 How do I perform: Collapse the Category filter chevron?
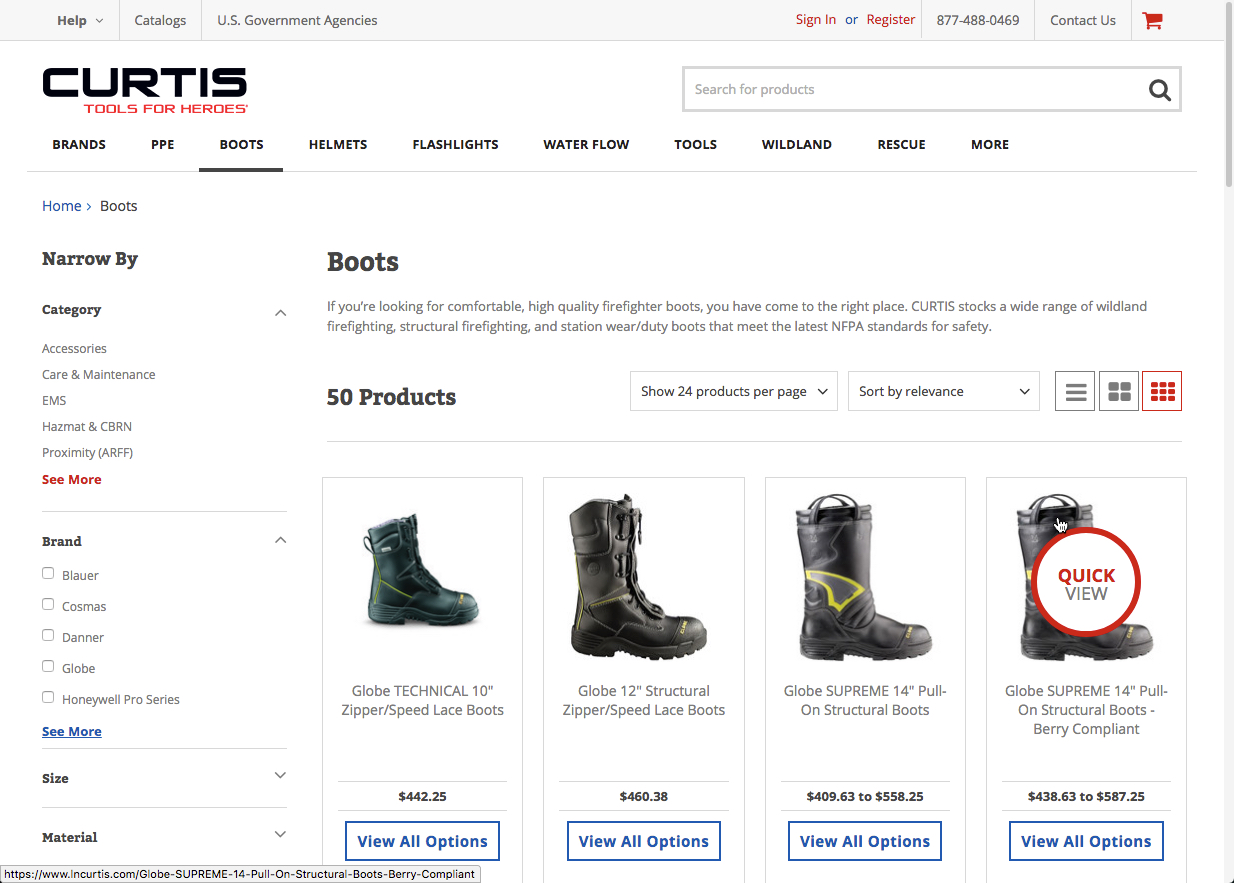click(280, 312)
